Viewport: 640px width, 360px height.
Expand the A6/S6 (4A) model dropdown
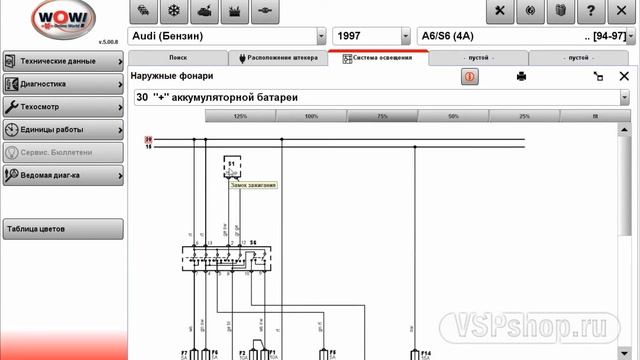(631, 36)
